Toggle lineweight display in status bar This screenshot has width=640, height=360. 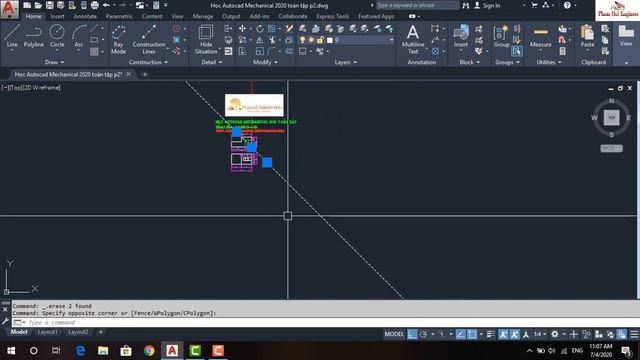coord(490,334)
